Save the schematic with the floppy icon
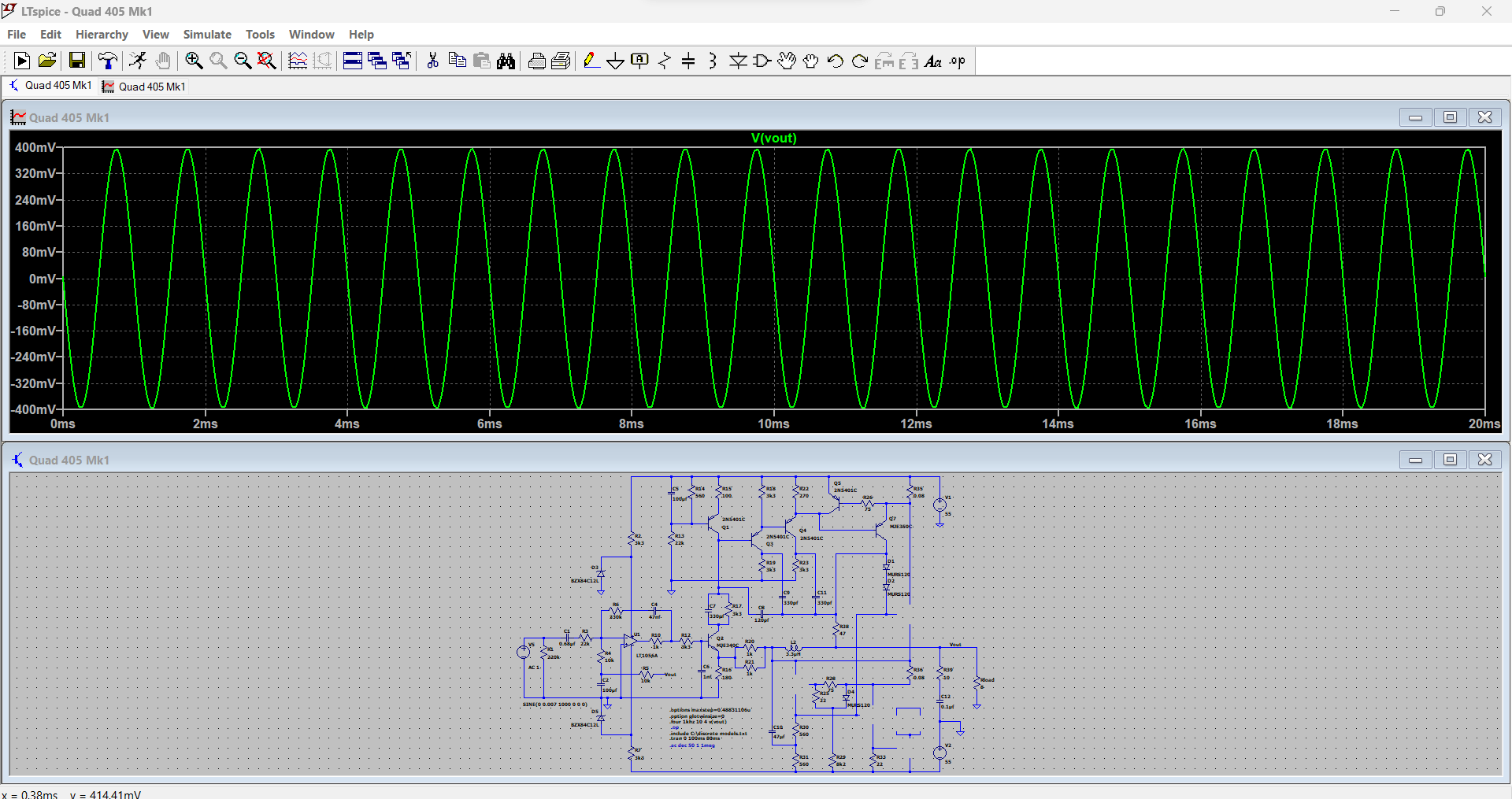Screen dimensions: 1512x799 click(x=77, y=61)
